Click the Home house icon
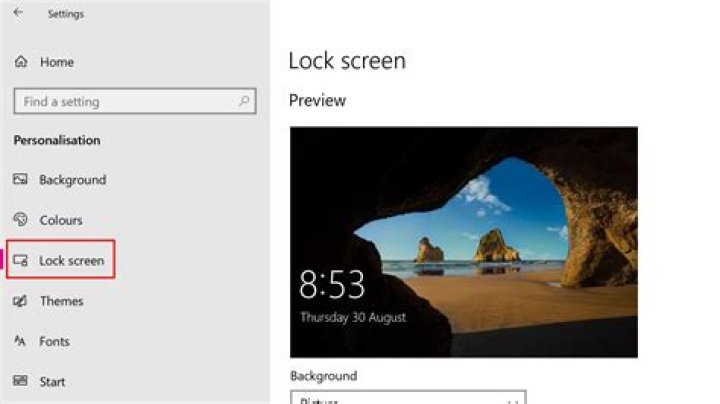The height and width of the screenshot is (404, 720). point(21,62)
